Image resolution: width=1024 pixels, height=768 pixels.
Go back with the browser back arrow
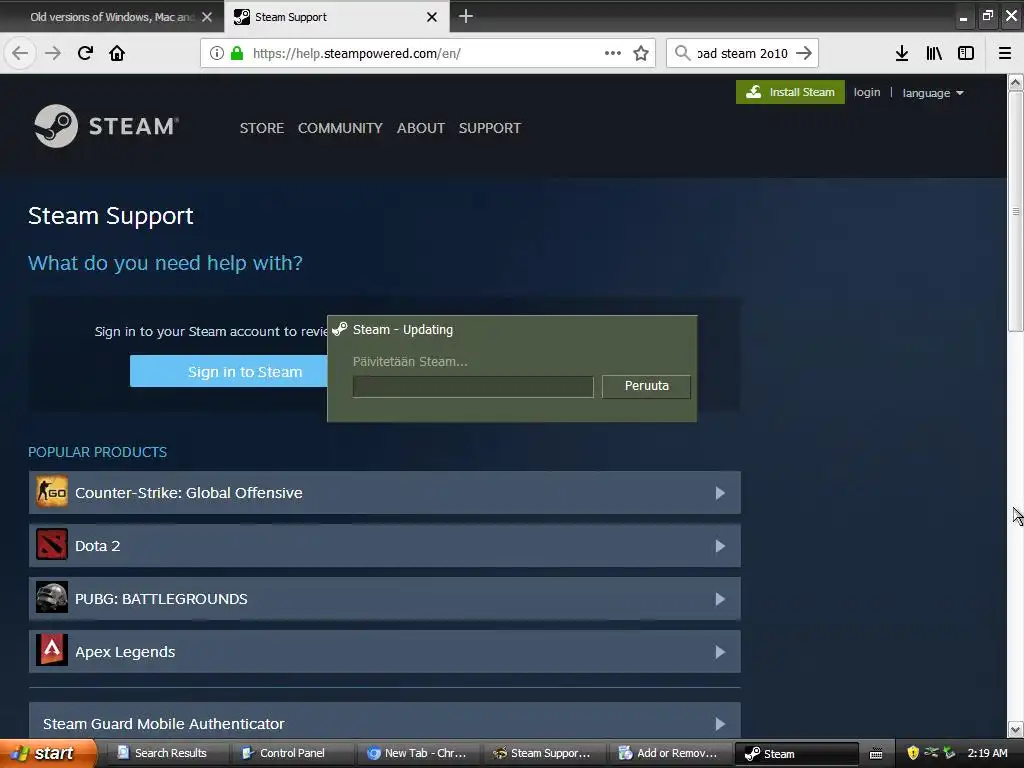tap(20, 53)
